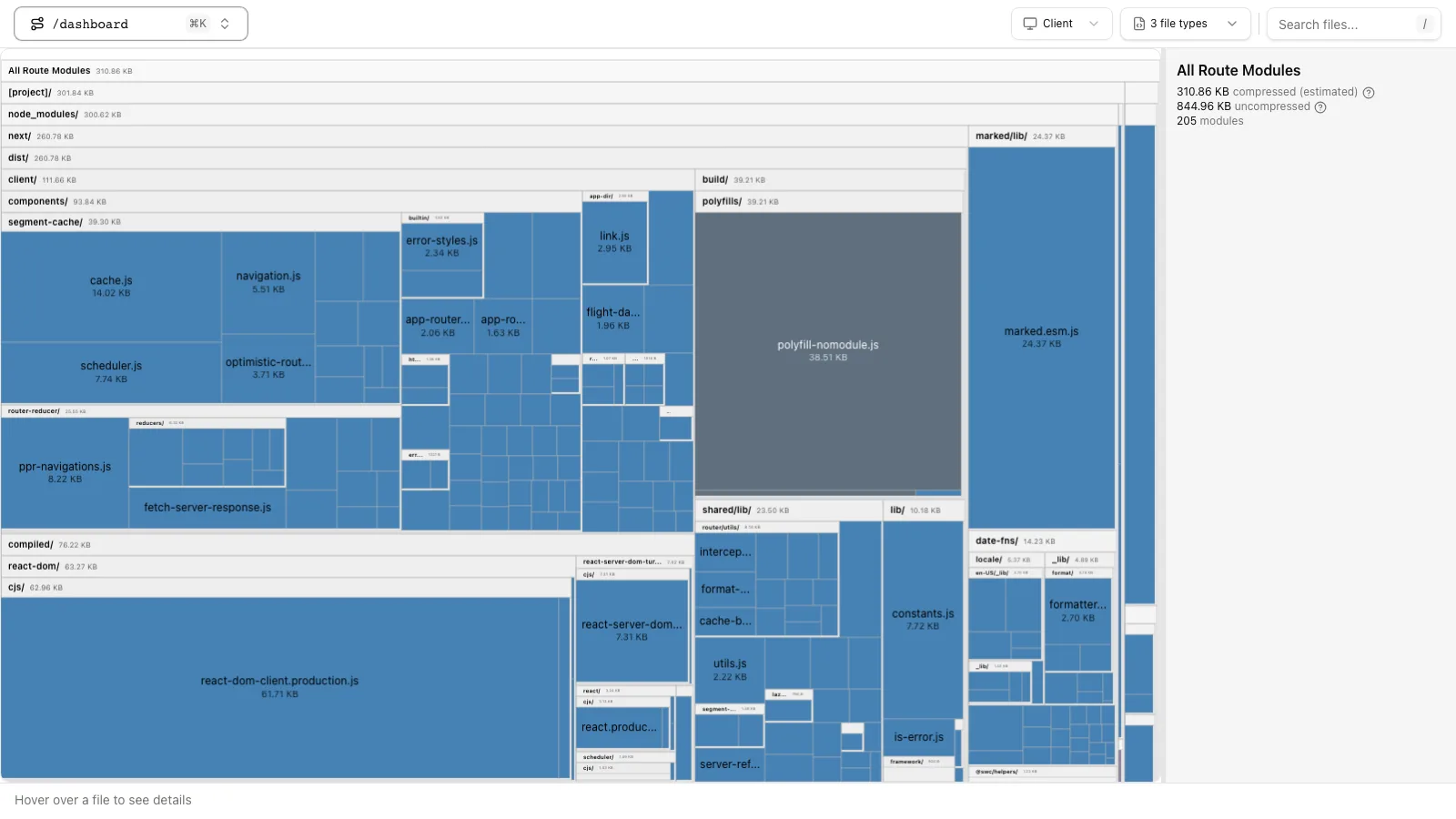Select the ppr-navigations.js block
The image size is (1456, 819).
(65, 472)
